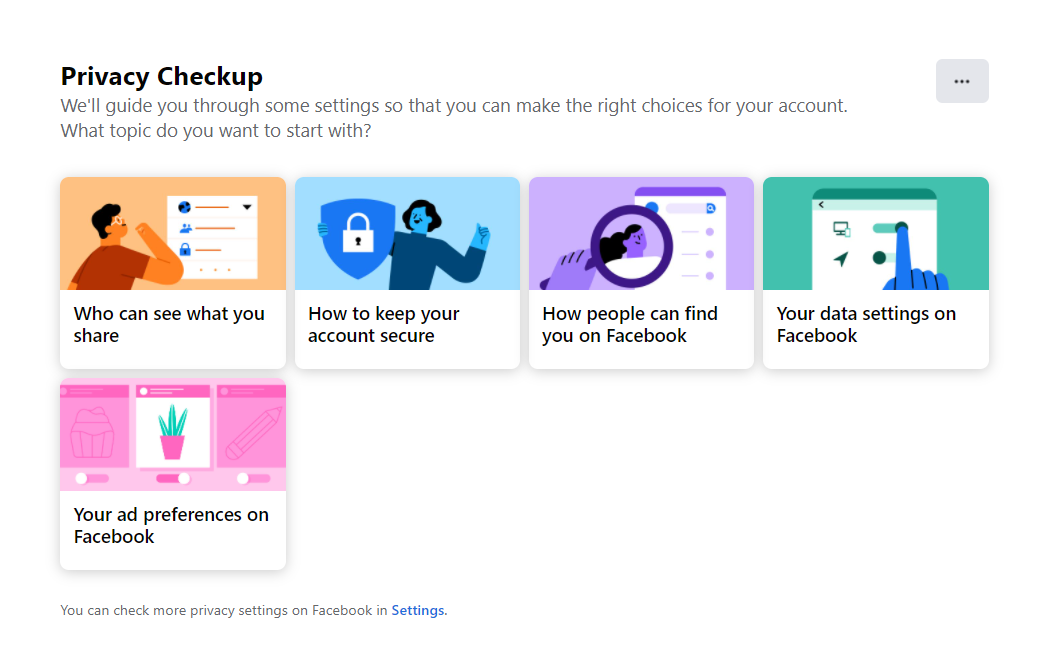
Task: Click the potted plant ad image
Action: (172, 430)
